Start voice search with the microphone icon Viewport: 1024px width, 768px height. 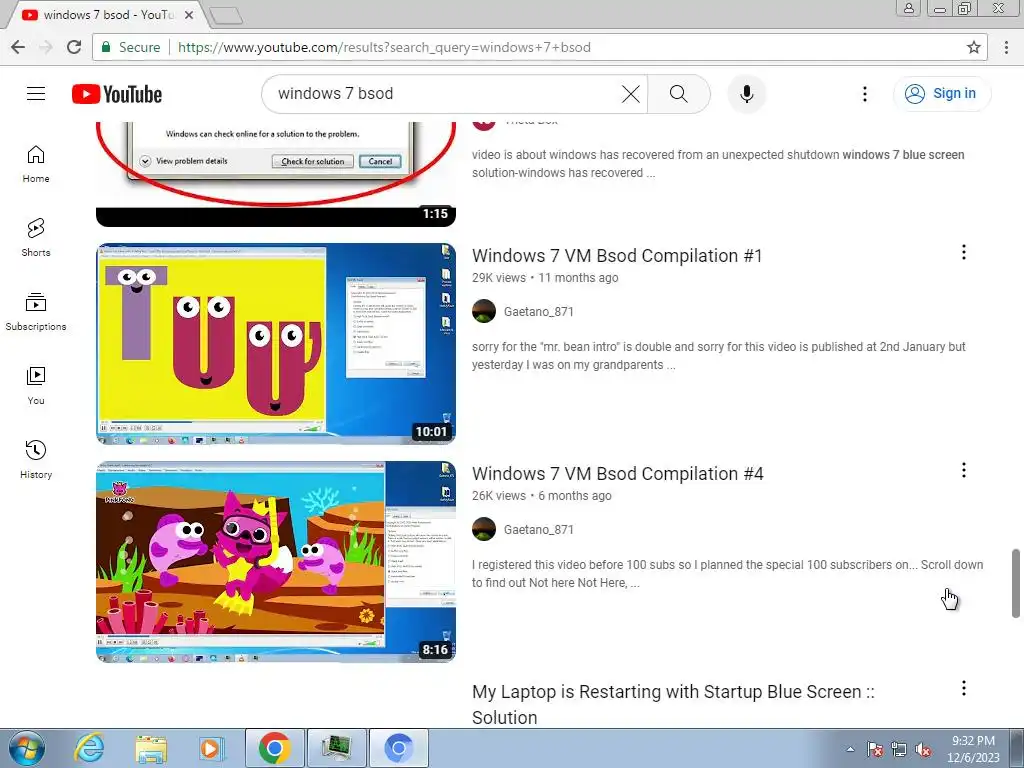click(746, 94)
